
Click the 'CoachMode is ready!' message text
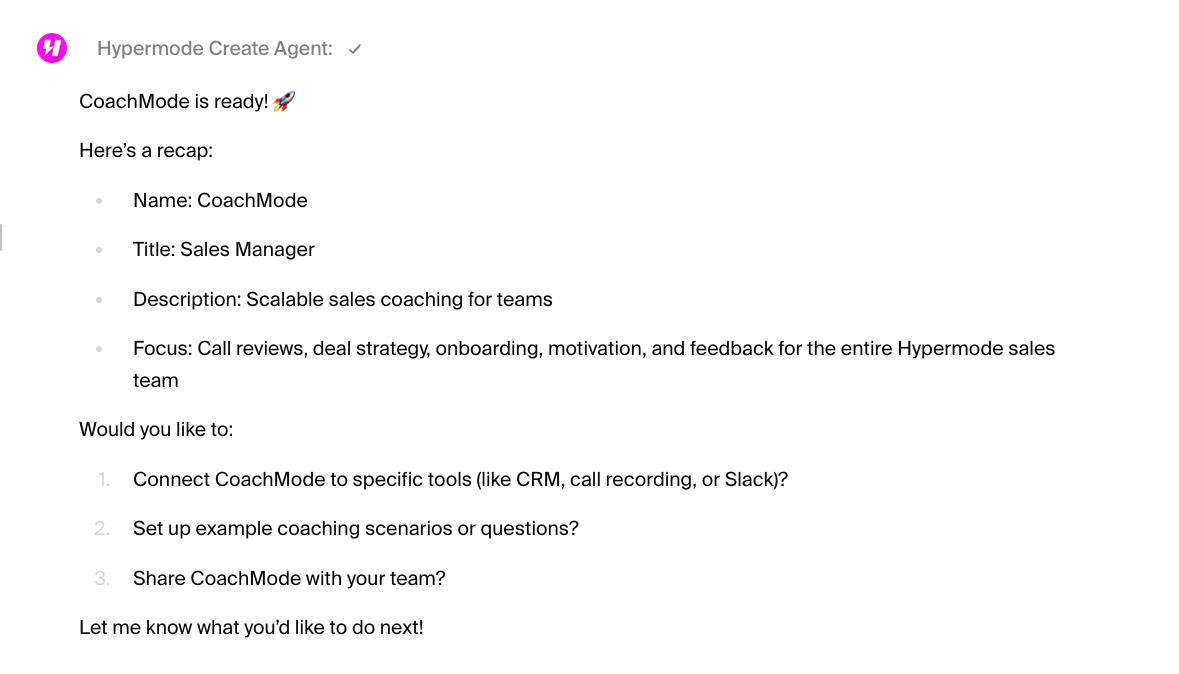pos(174,102)
